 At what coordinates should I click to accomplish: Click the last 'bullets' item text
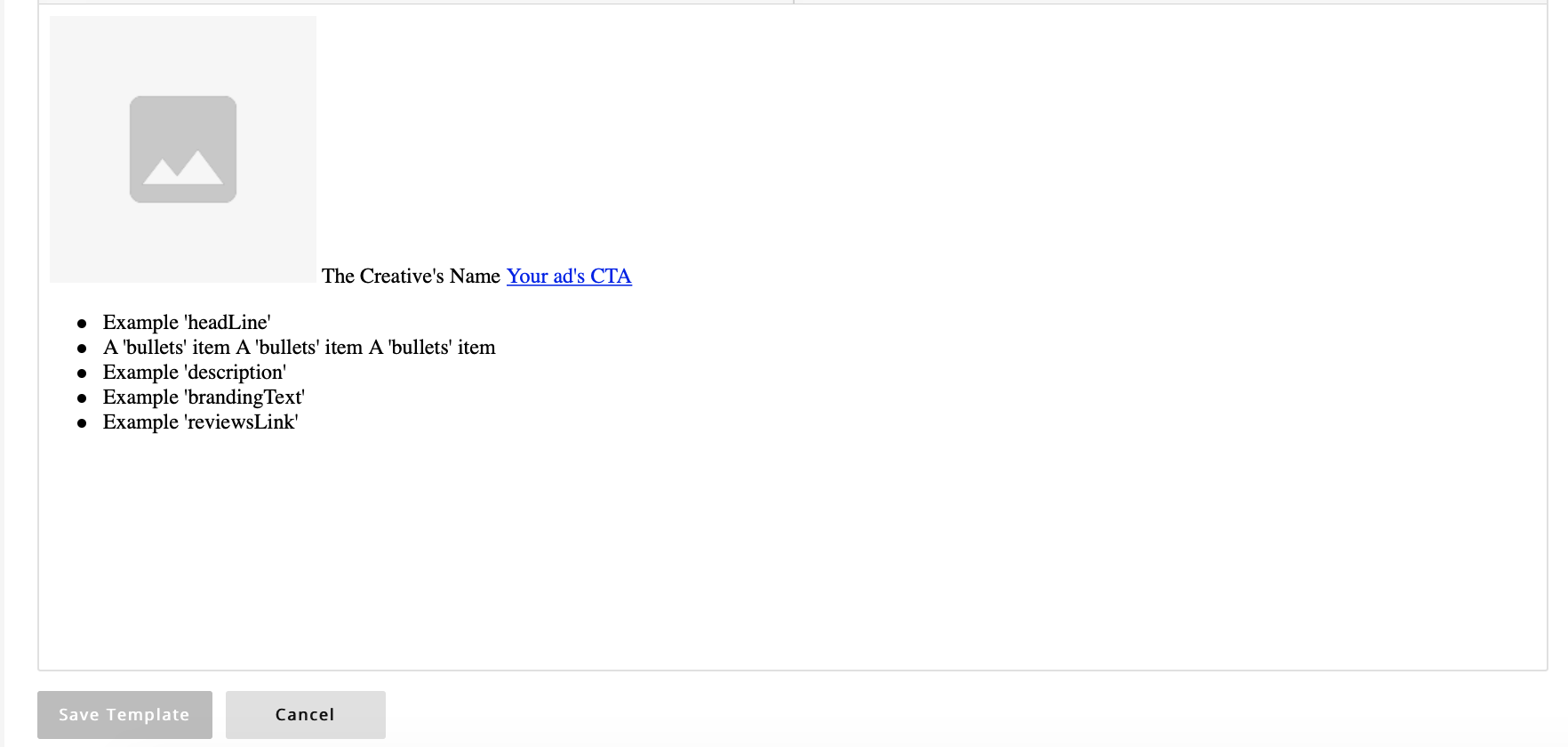click(432, 348)
